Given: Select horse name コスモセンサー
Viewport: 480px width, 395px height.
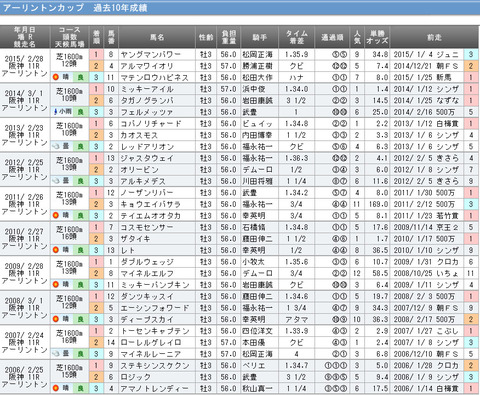Looking at the screenshot, I should coord(147,227).
